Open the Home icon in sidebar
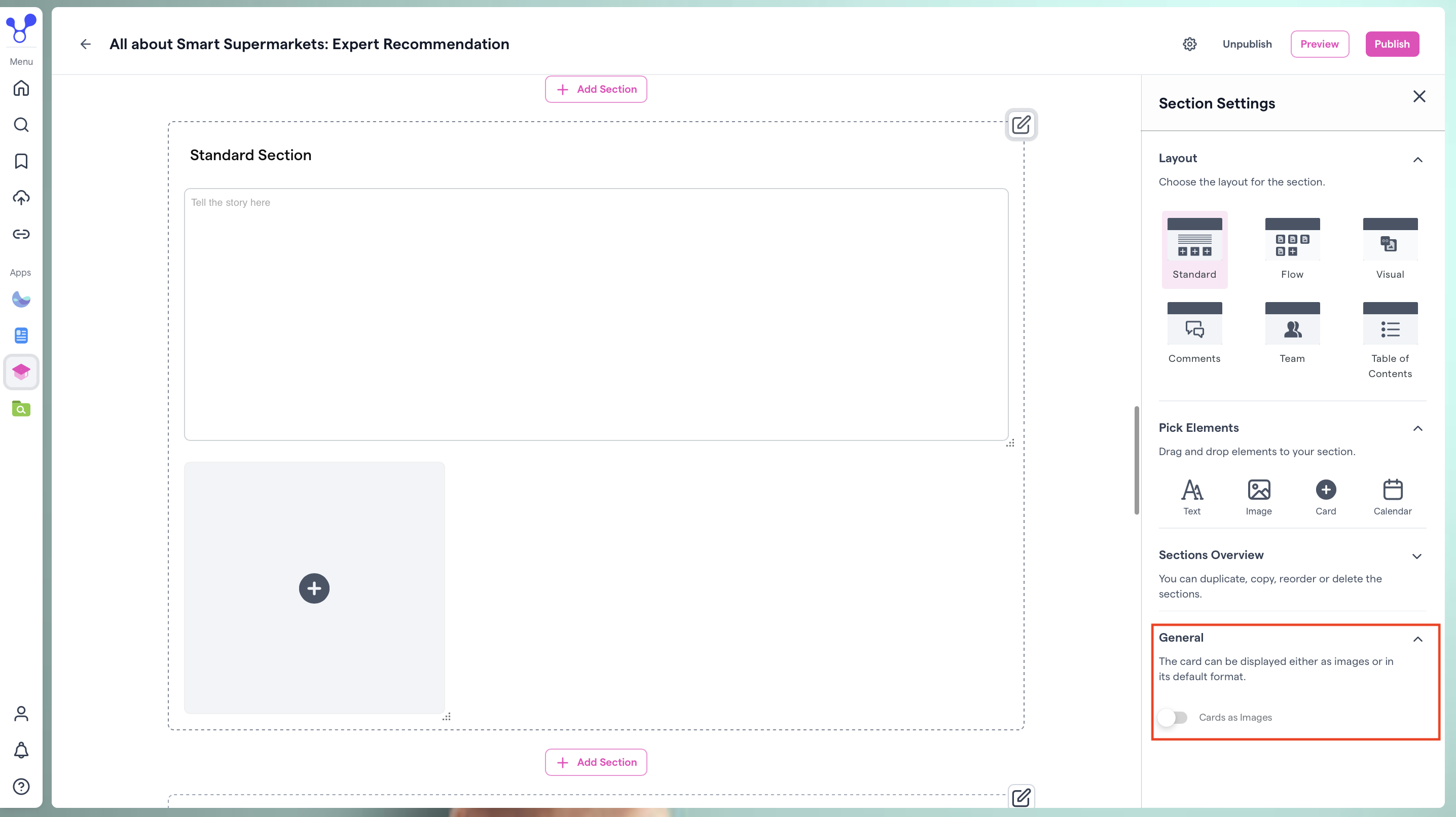The height and width of the screenshot is (817, 1456). coord(21,88)
